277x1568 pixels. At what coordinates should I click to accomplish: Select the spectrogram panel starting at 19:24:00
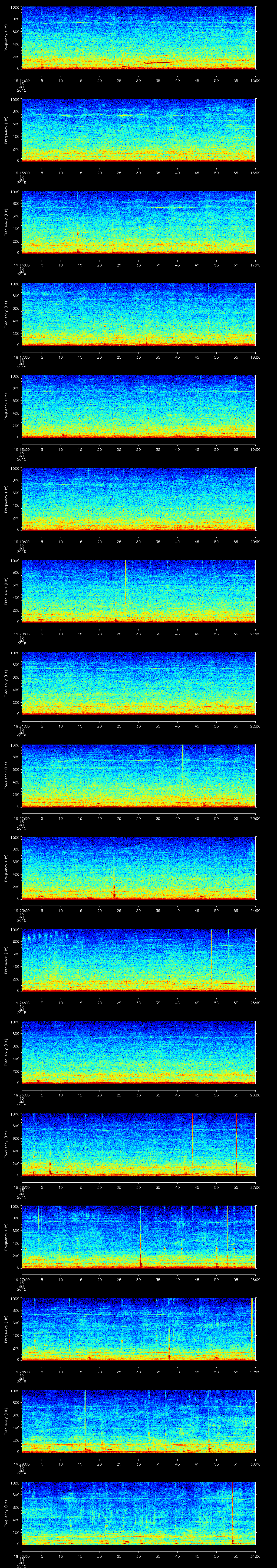[x=138, y=960]
